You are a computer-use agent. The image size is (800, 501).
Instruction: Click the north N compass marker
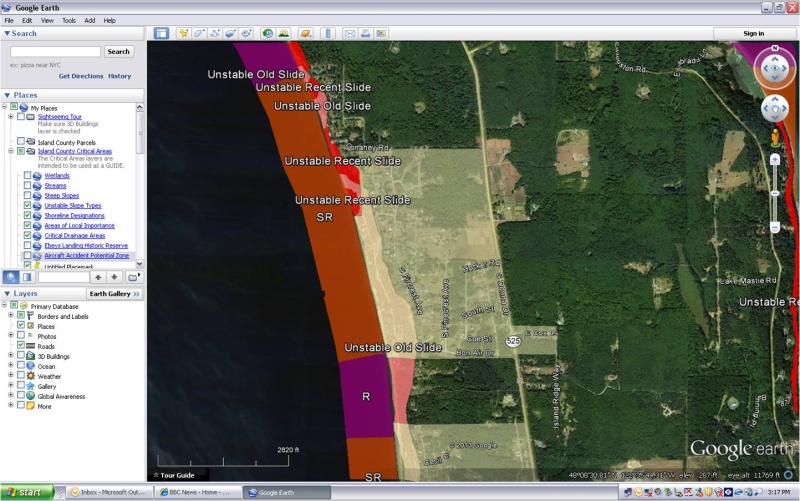[x=775, y=48]
